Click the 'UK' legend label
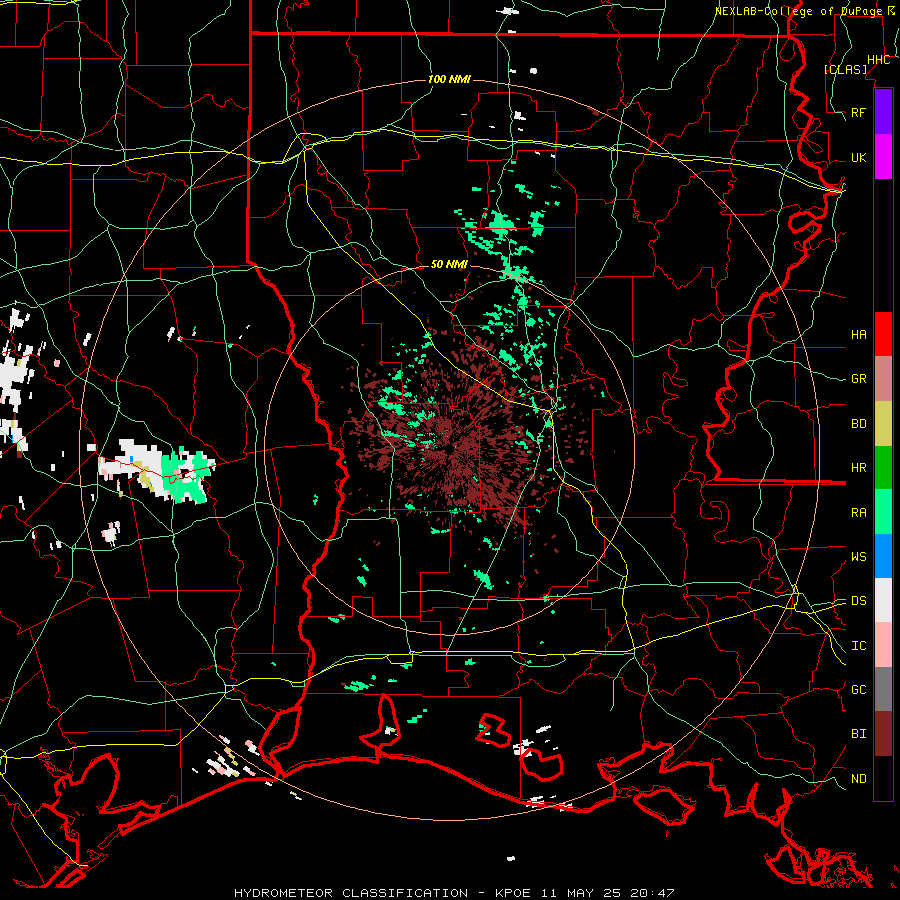The width and height of the screenshot is (900, 900). point(859,157)
